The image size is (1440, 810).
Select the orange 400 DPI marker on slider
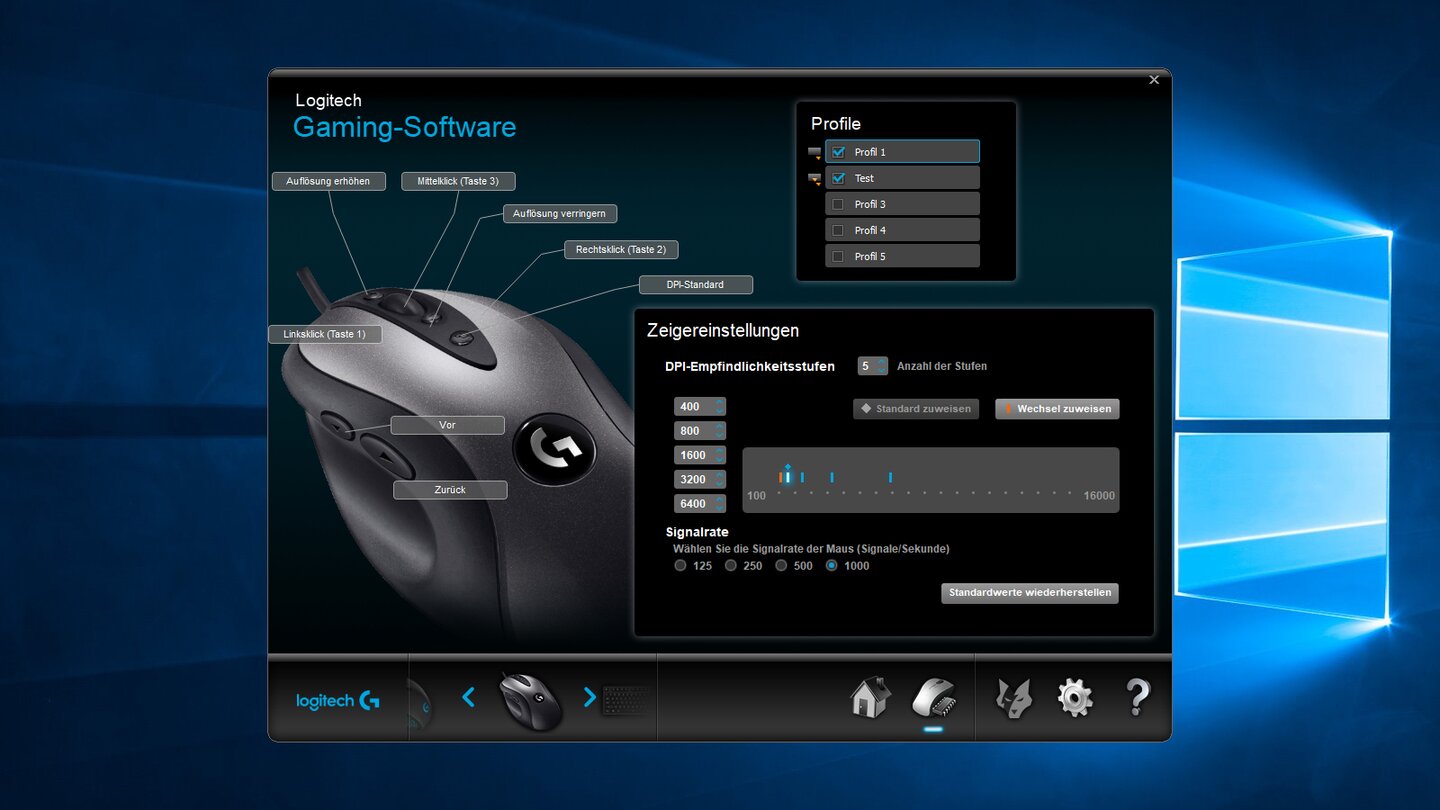781,478
